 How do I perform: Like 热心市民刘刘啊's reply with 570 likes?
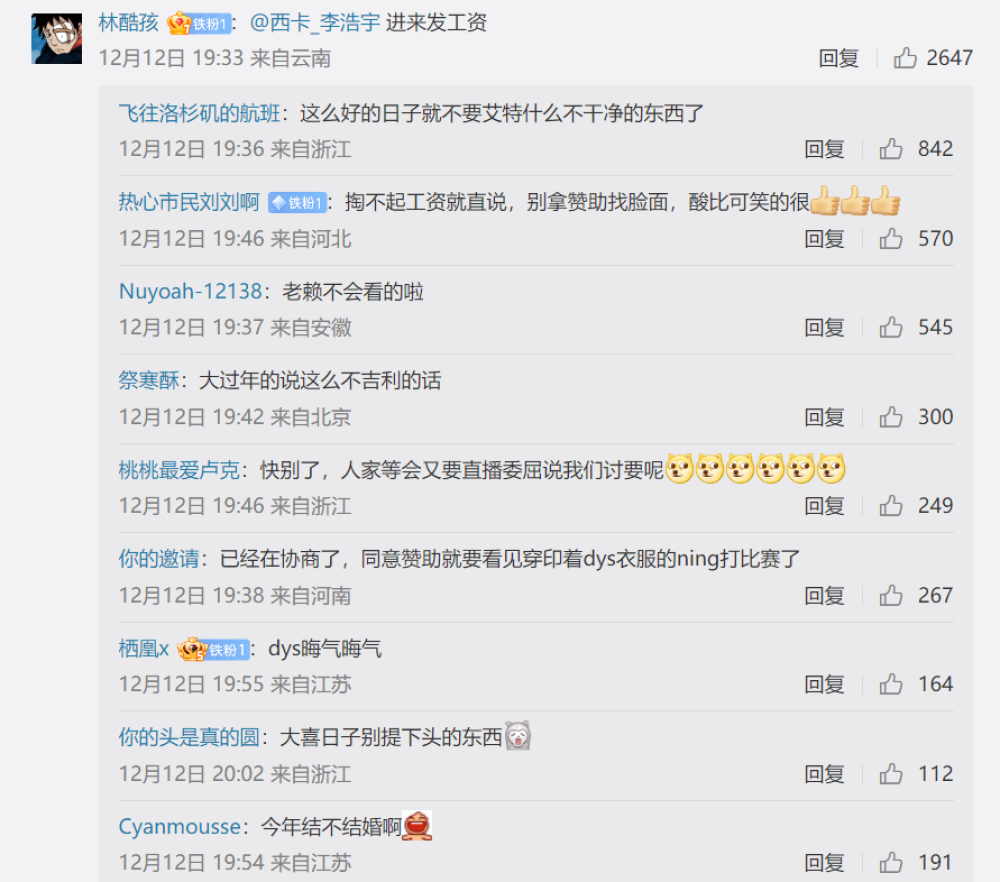(x=891, y=239)
